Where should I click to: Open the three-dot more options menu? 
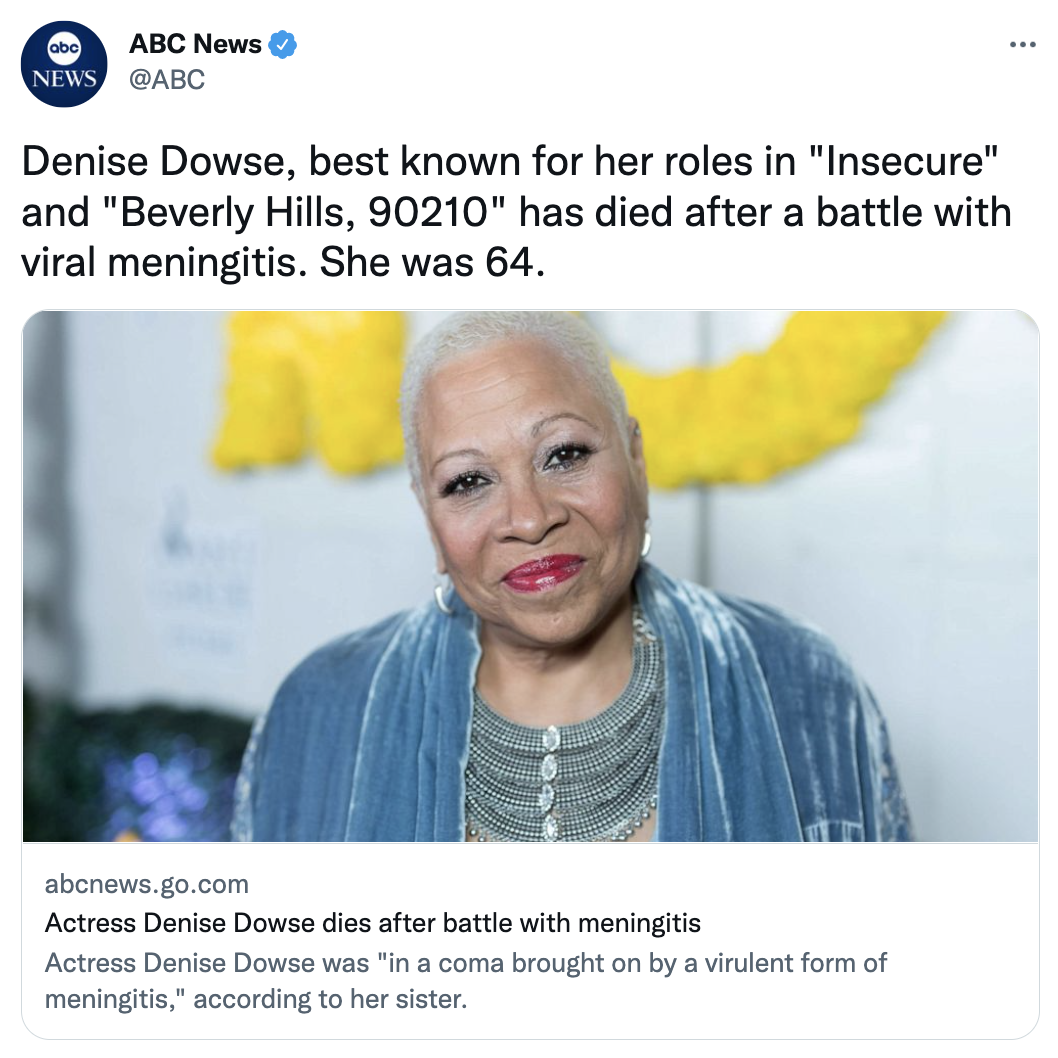point(1022,45)
